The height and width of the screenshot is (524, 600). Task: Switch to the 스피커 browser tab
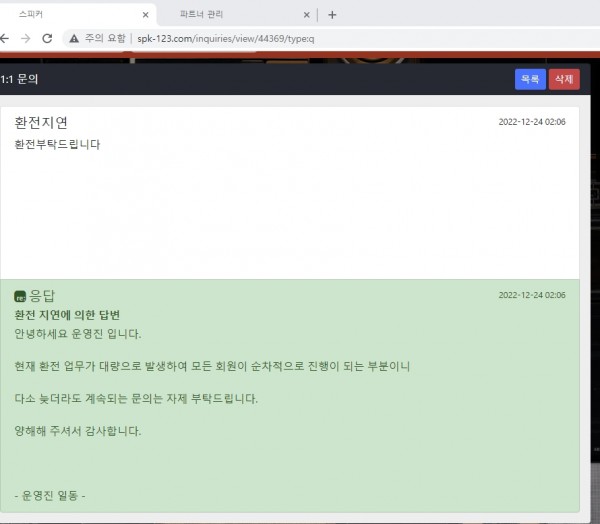[x=60, y=15]
